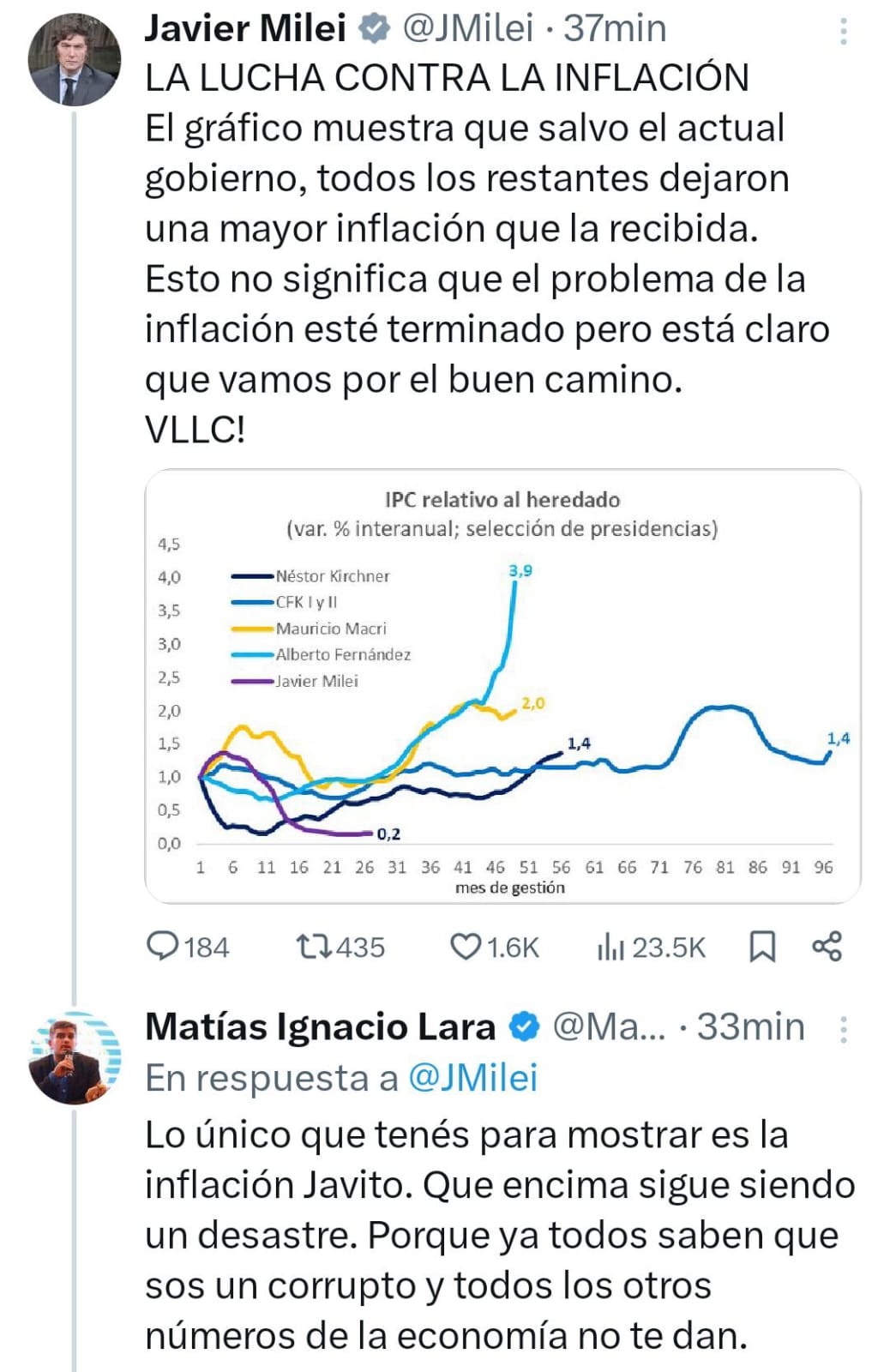The height and width of the screenshot is (1372, 890).
Task: Tap Matías Ignacio Lara's verified badge
Action: click(x=525, y=1026)
